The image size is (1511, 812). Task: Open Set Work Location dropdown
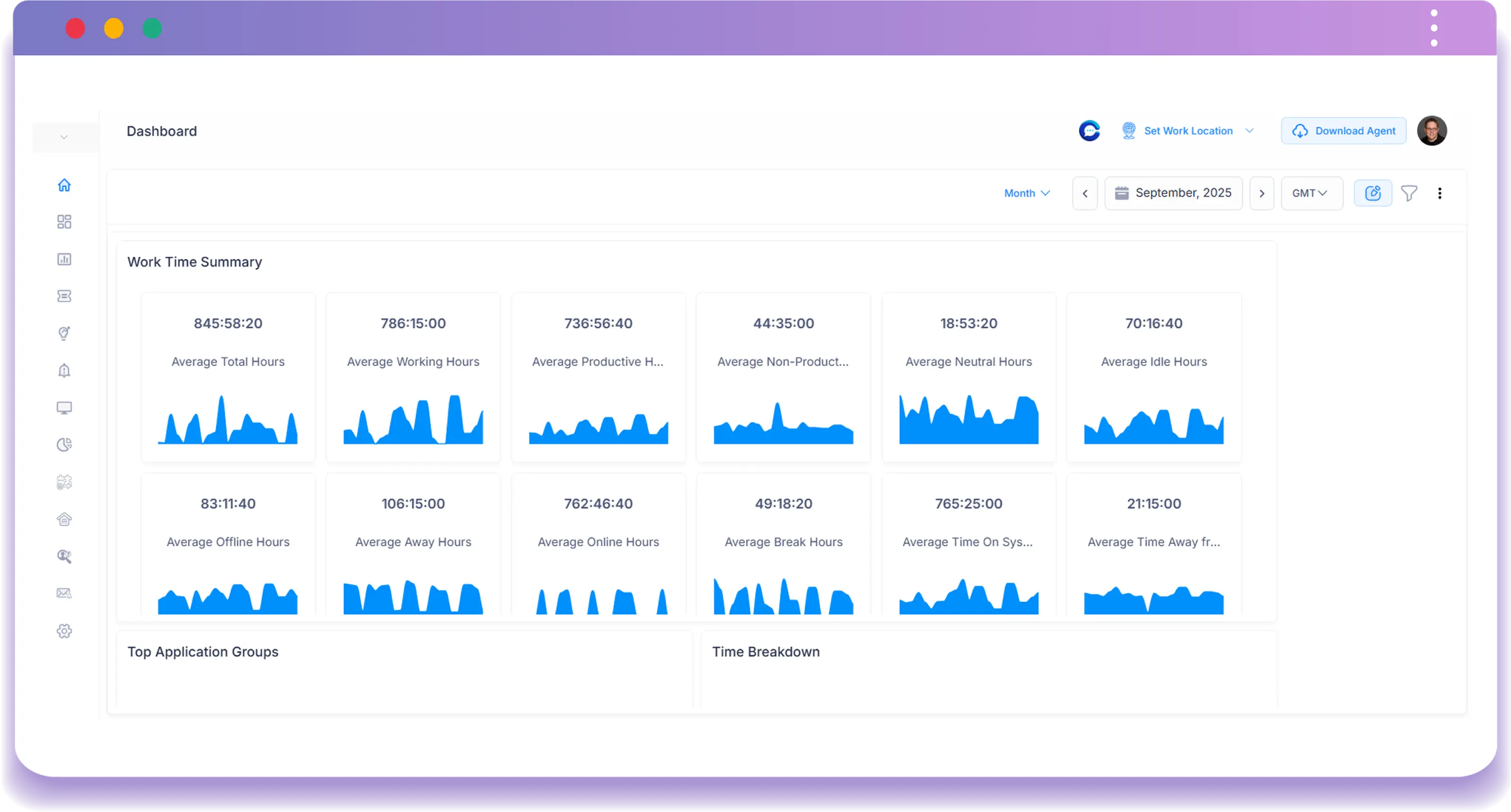[x=1188, y=131]
